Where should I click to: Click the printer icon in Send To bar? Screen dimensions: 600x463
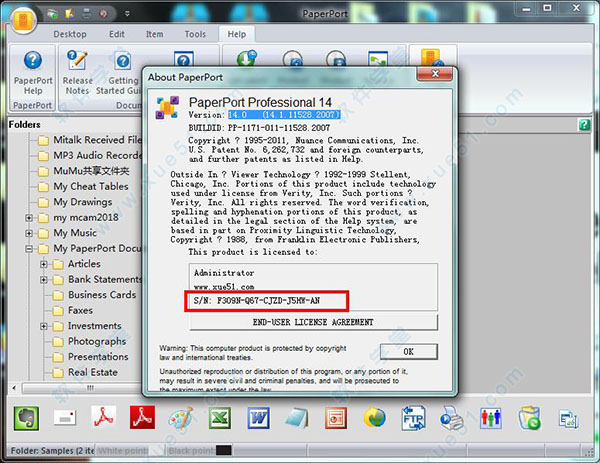[x=451, y=417]
